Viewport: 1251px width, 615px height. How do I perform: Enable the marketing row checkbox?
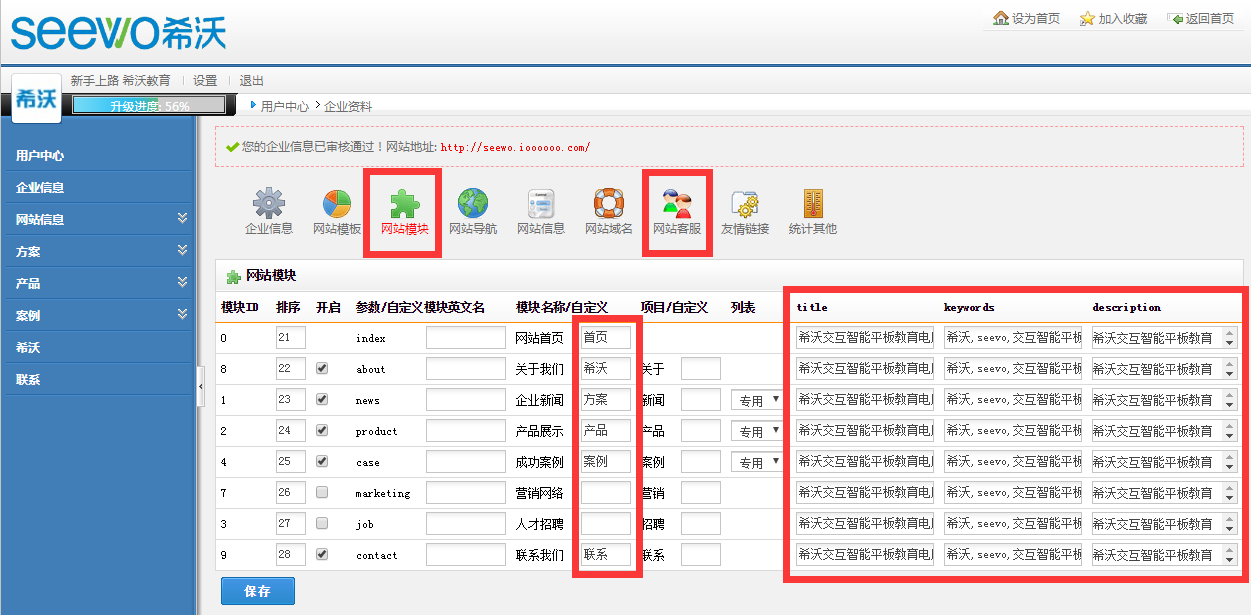[322, 493]
